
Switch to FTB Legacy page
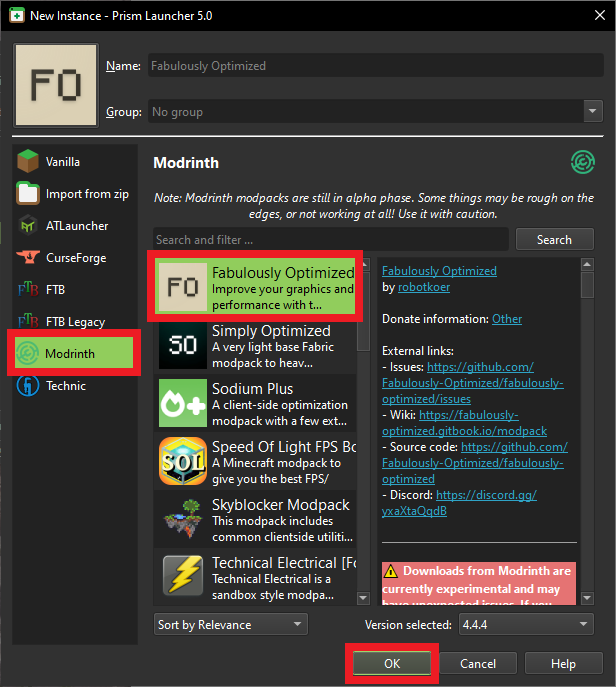(74, 322)
